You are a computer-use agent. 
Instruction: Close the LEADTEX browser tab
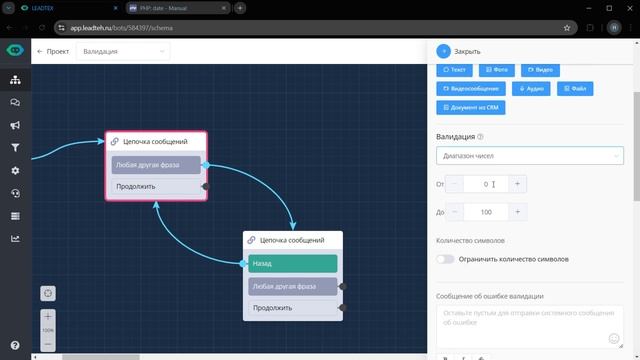(x=116, y=8)
